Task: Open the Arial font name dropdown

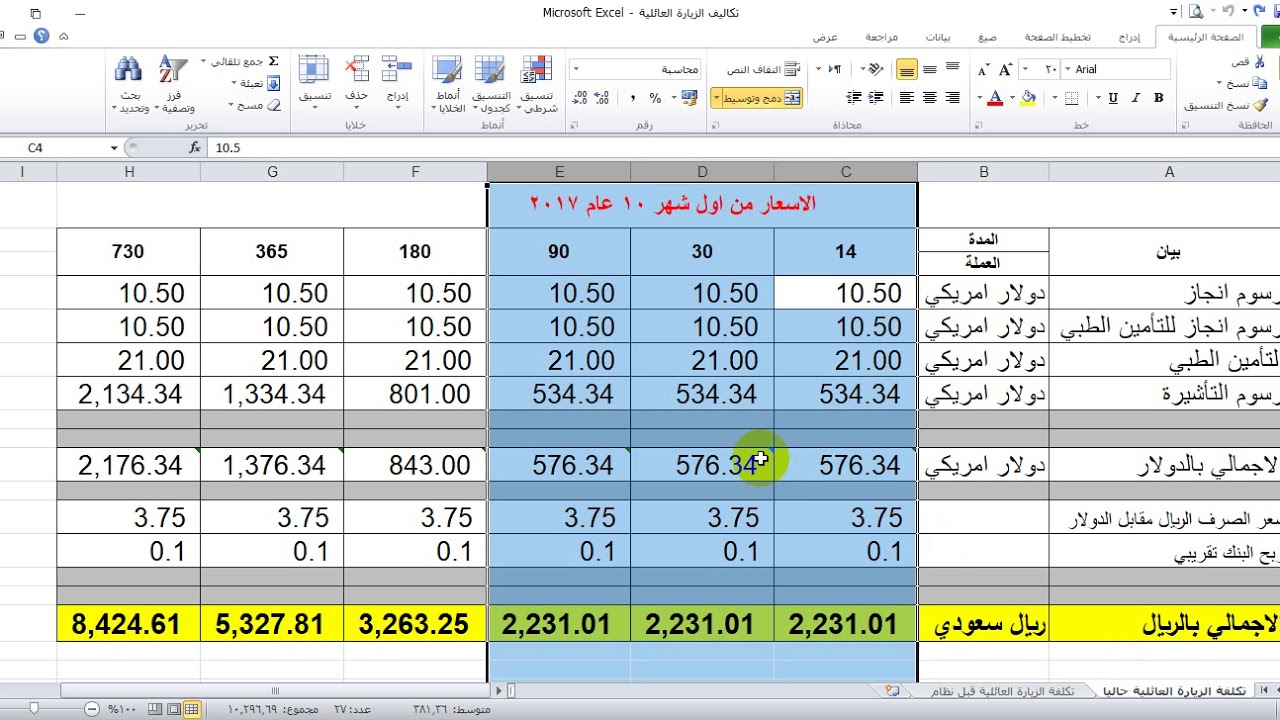Action: click(1066, 69)
